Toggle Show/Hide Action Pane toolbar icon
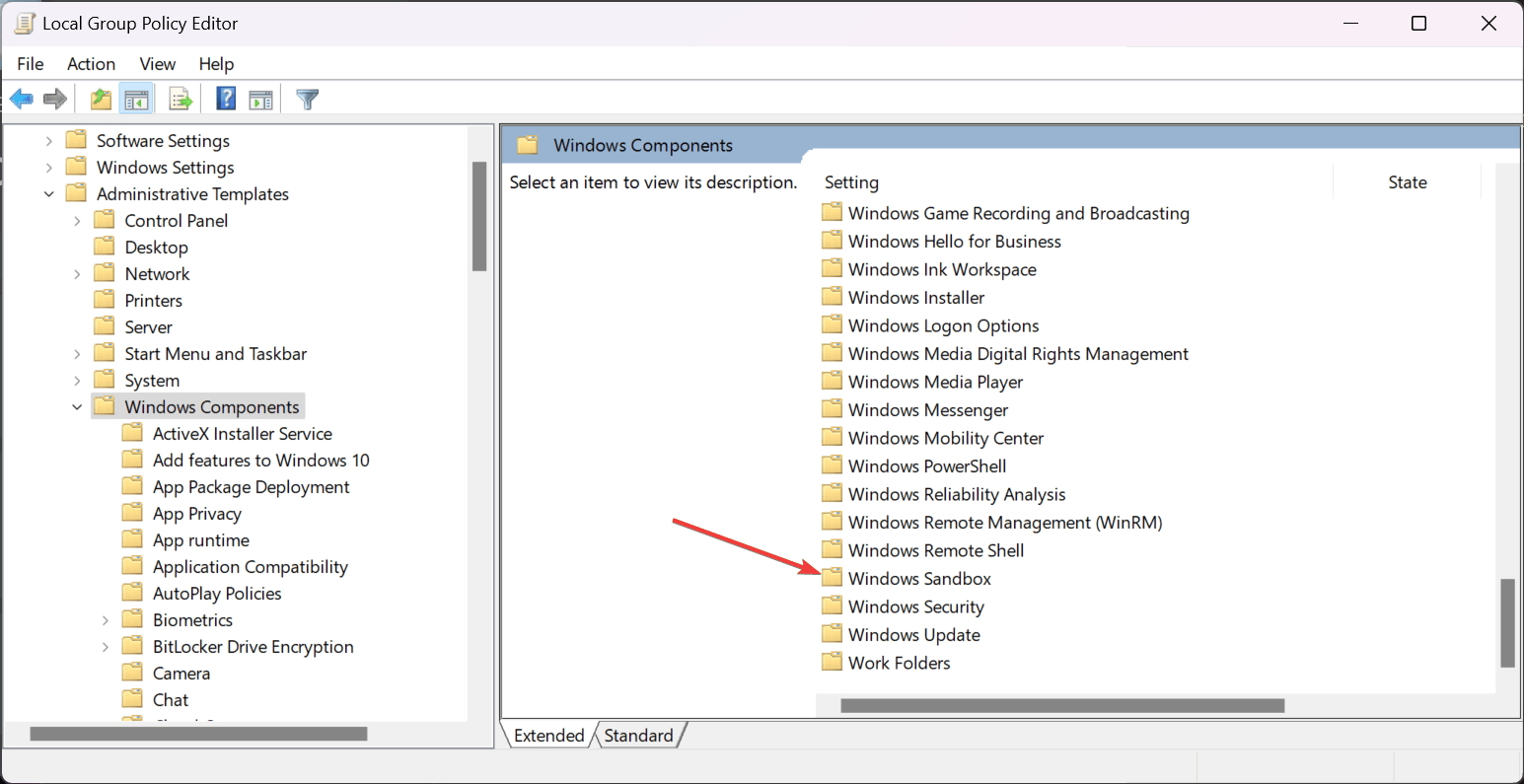1524x784 pixels. pyautogui.click(x=260, y=99)
